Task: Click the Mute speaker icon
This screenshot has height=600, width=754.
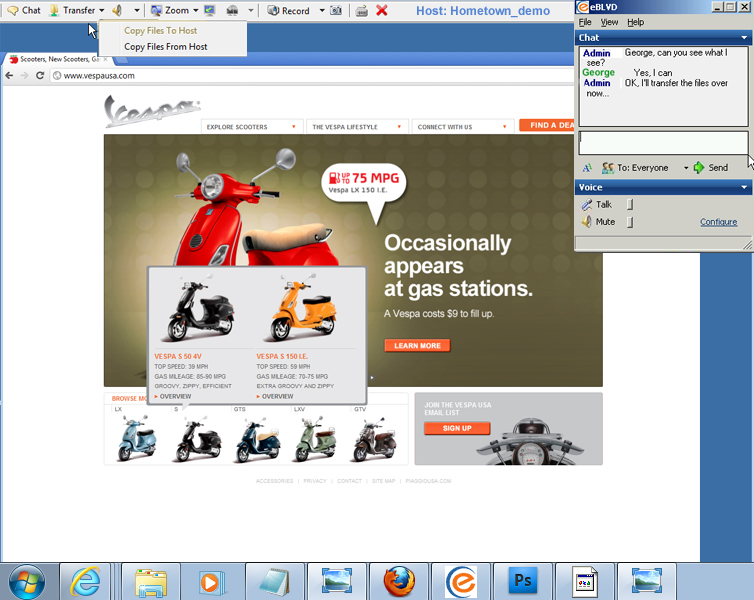Action: pos(586,222)
